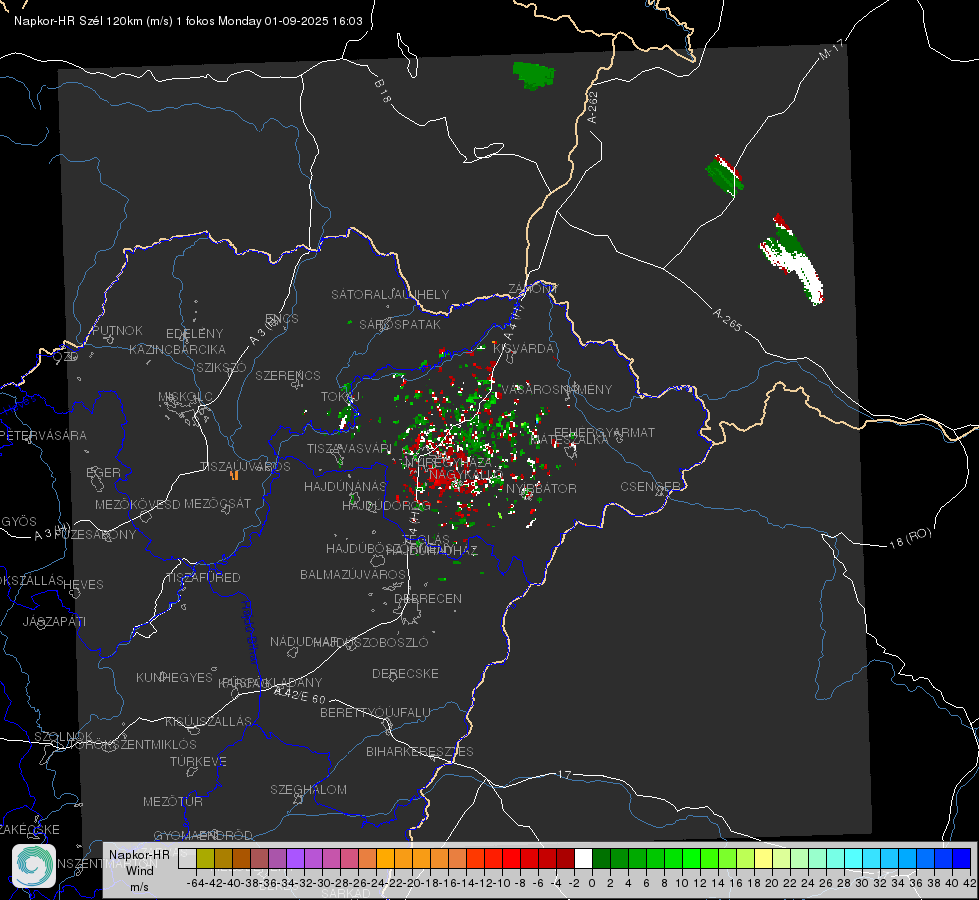This screenshot has height=900, width=979.
Task: Click the orange echo near TISZAUJVAROS
Action: [234, 475]
